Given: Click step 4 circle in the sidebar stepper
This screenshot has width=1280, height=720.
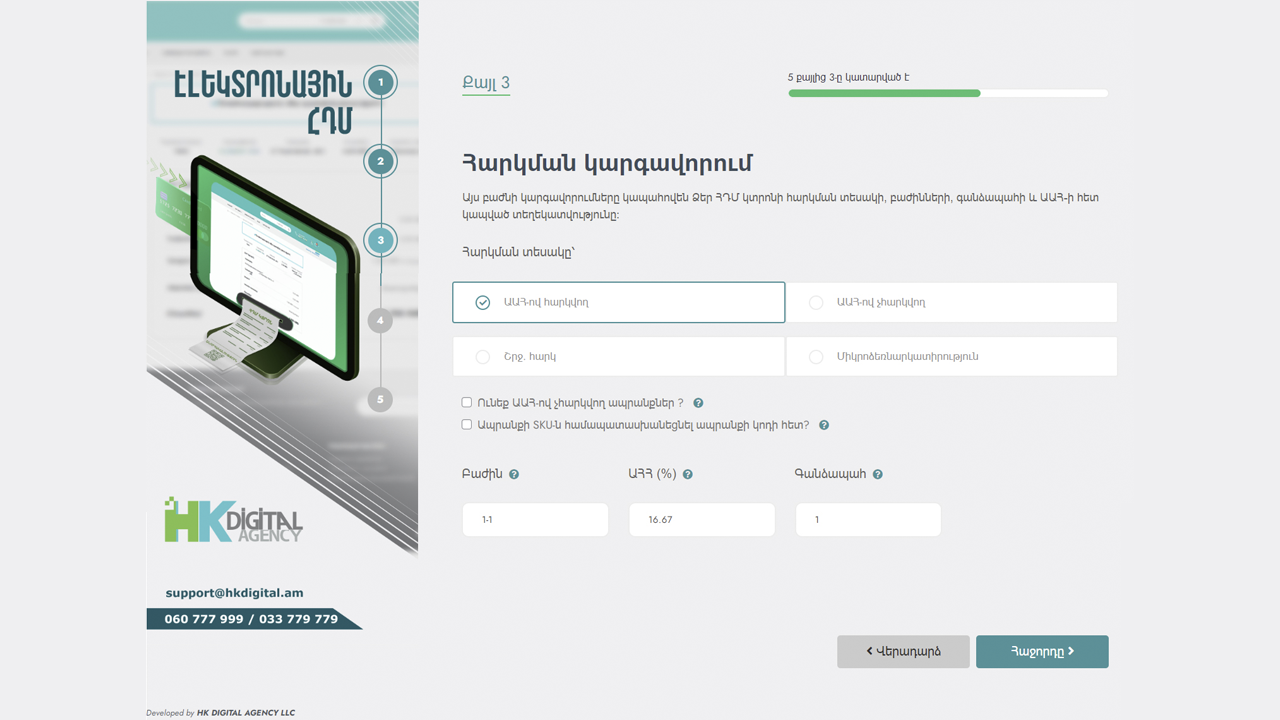Looking at the screenshot, I should (x=380, y=321).
